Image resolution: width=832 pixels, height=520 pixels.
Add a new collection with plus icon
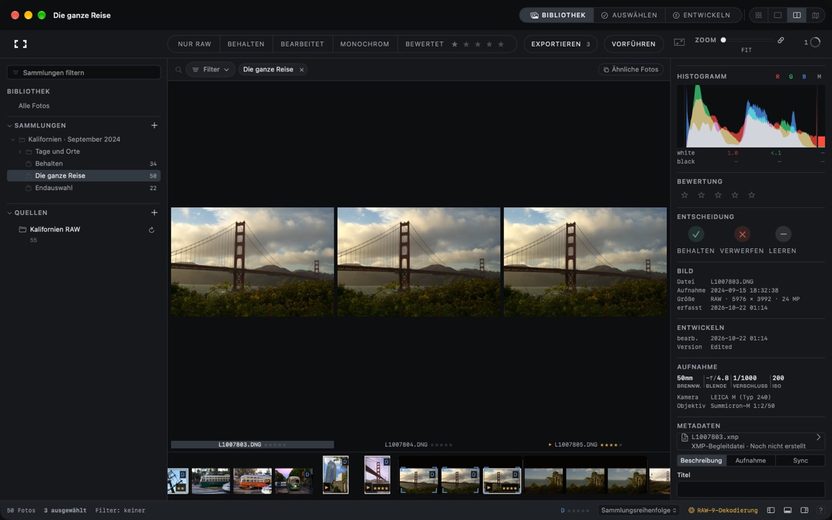[154, 126]
